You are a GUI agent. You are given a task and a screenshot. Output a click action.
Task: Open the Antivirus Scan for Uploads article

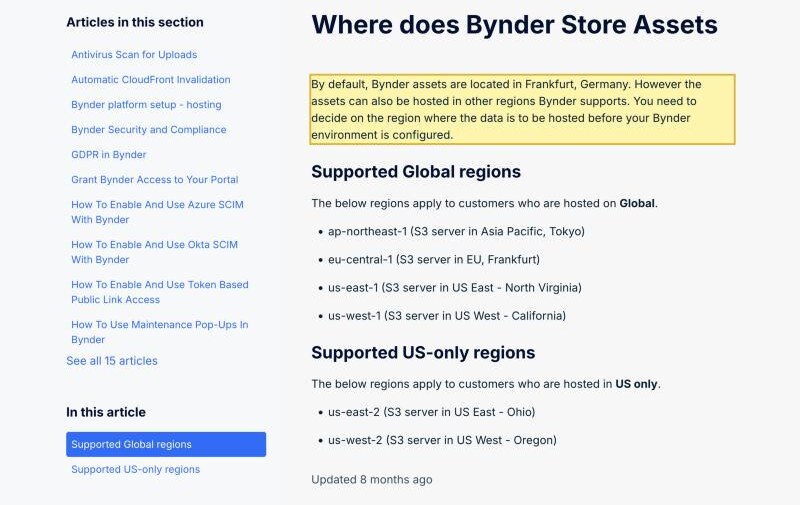[134, 55]
